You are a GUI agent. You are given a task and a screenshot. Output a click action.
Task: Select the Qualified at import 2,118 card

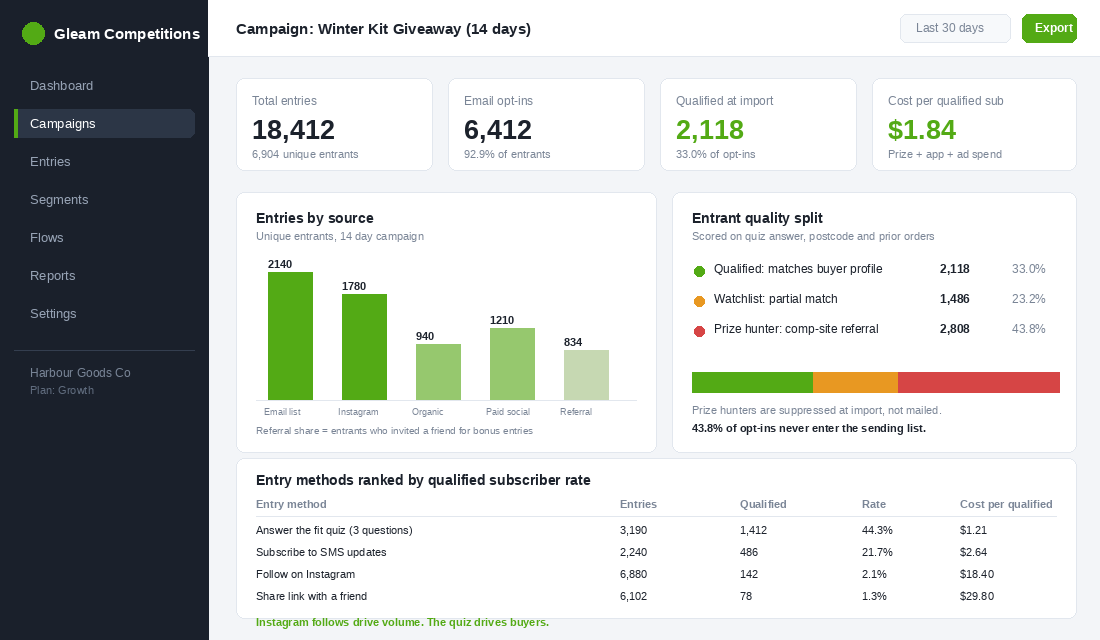(758, 124)
